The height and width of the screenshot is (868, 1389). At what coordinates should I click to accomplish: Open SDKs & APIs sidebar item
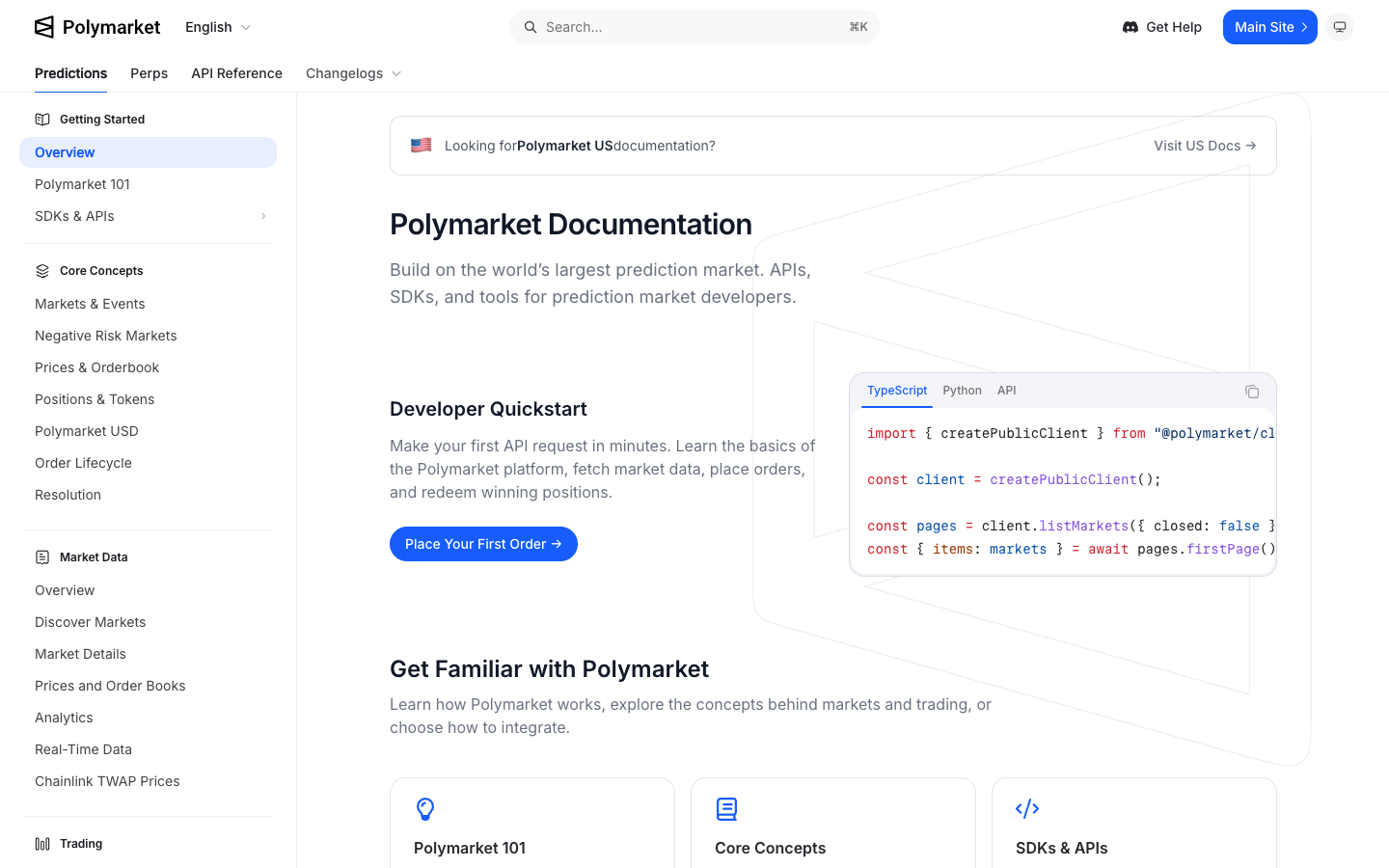[x=148, y=216]
